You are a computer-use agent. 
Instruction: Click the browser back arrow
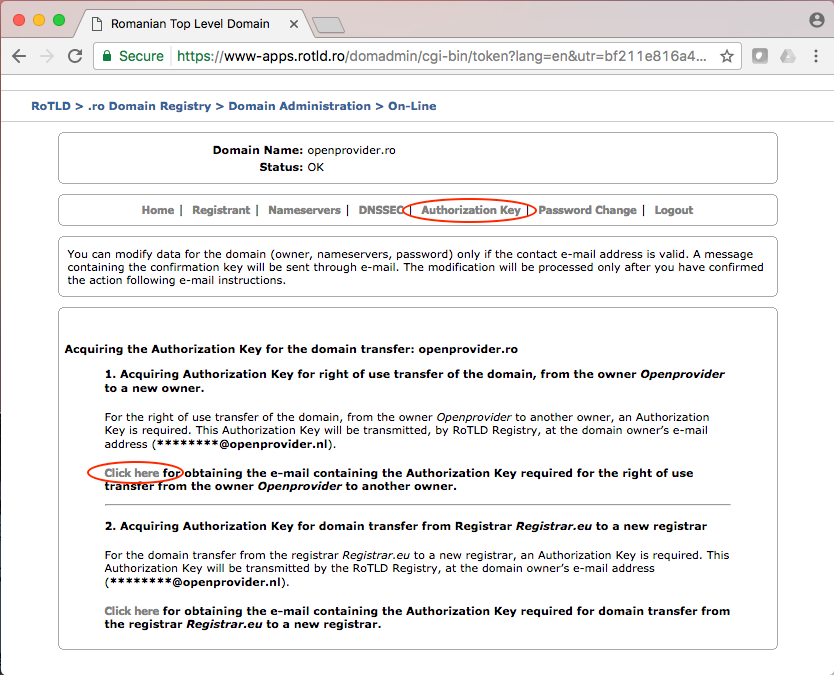(x=18, y=57)
